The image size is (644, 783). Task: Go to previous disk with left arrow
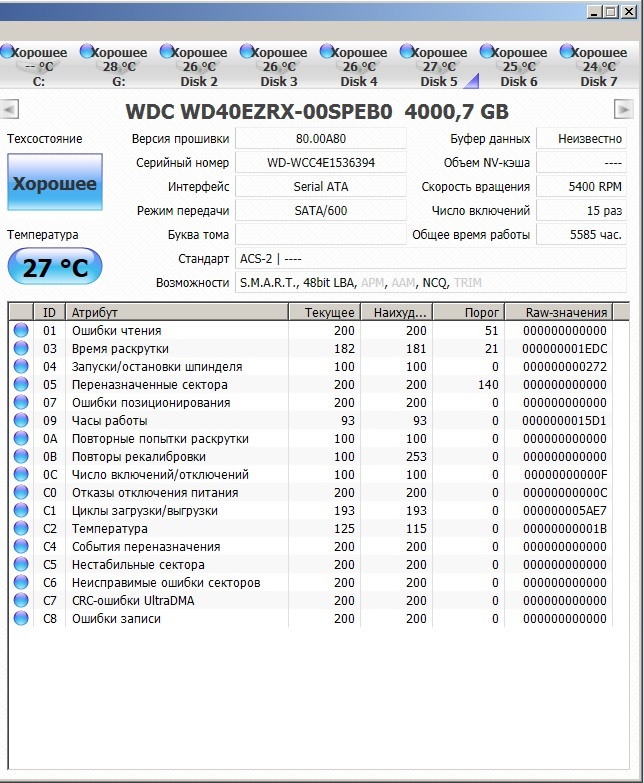point(10,109)
